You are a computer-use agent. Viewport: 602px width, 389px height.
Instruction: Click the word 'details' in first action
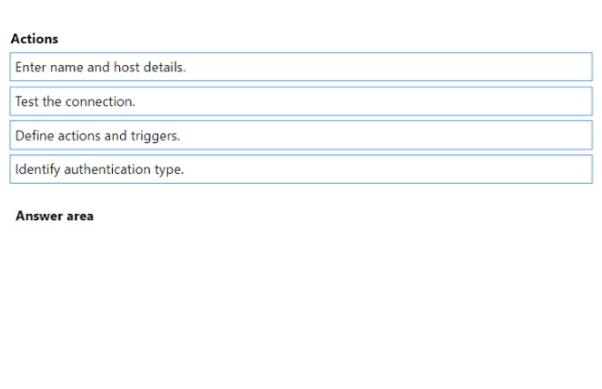pos(164,67)
